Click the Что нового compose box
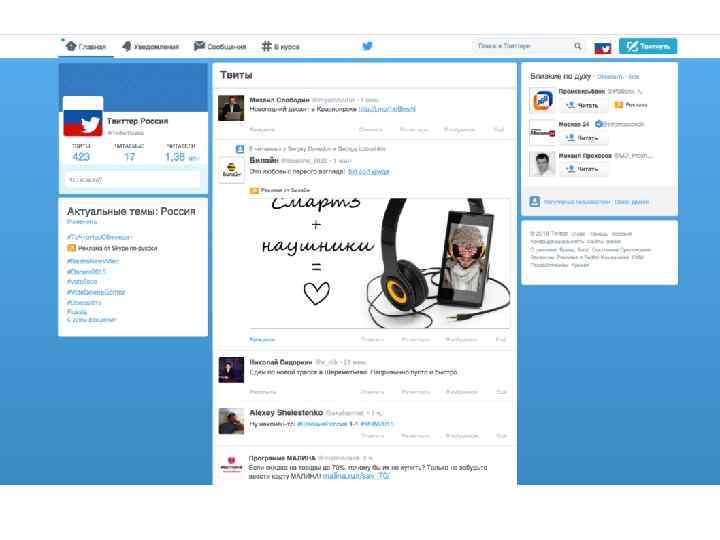 [x=133, y=180]
